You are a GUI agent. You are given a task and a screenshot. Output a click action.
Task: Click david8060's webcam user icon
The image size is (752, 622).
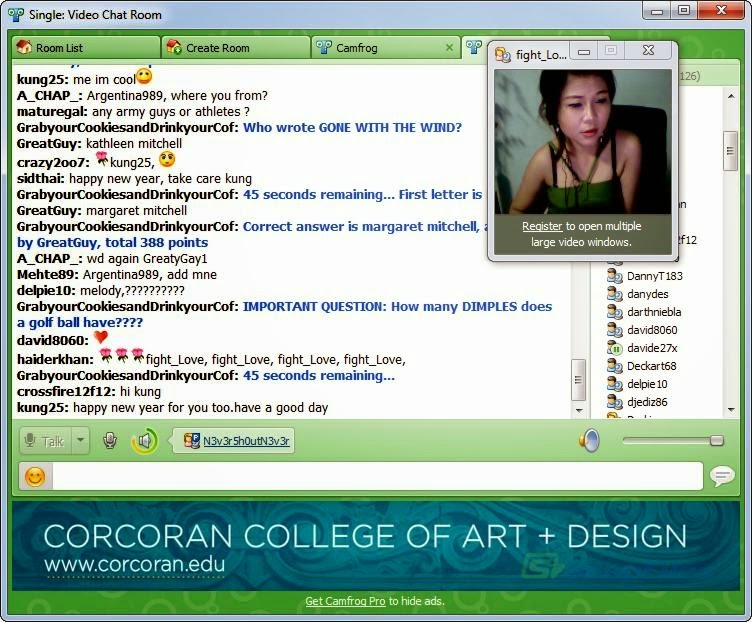pos(614,329)
